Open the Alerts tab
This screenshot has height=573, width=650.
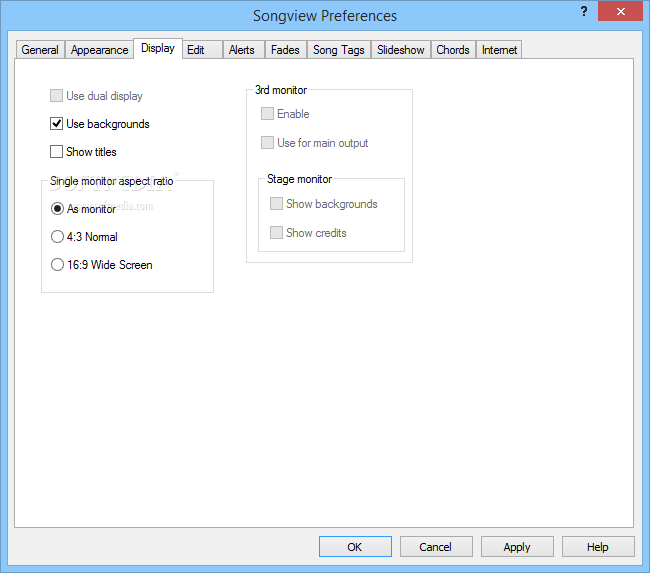[244, 50]
